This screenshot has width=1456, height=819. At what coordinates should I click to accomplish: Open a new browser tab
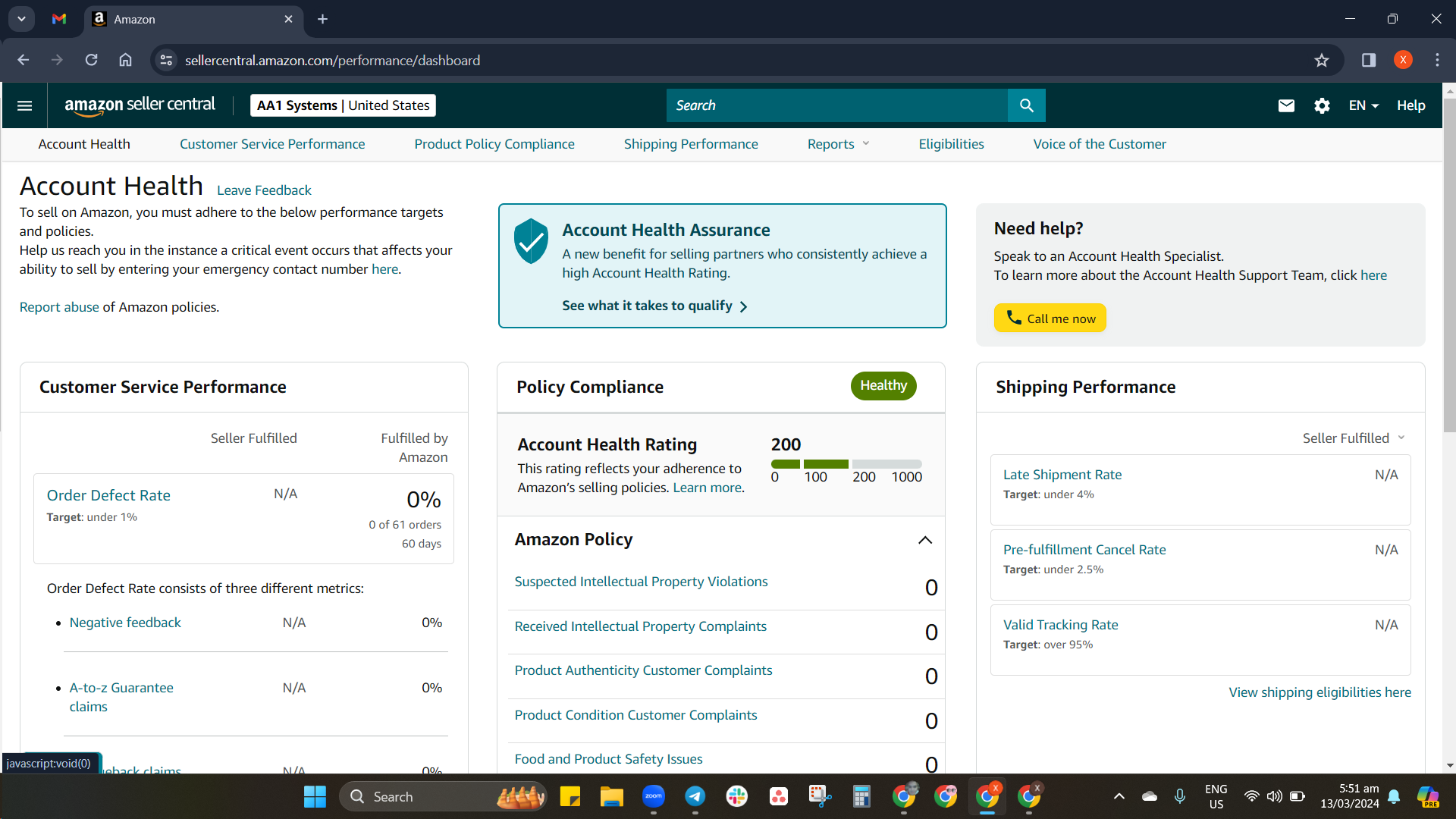tap(322, 19)
